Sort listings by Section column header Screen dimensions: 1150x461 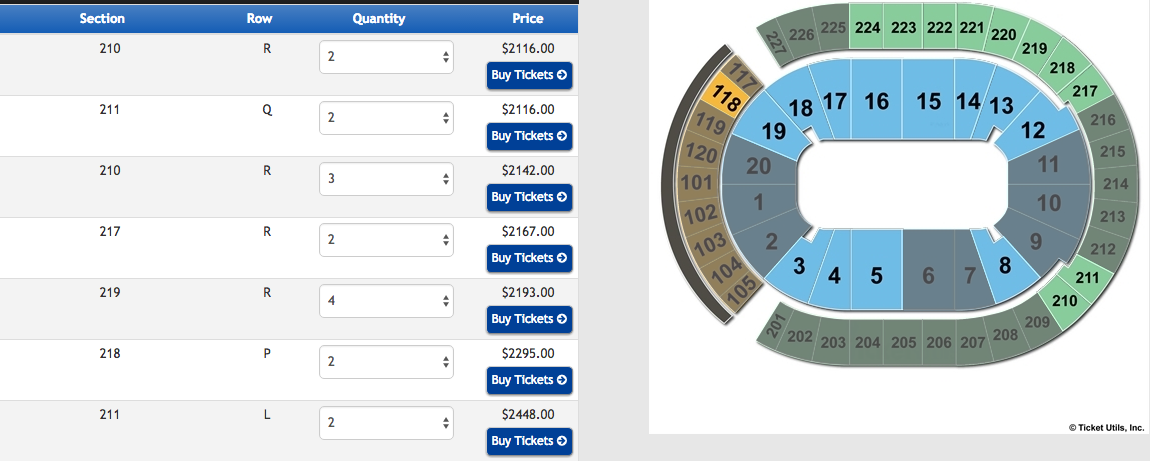pos(102,19)
